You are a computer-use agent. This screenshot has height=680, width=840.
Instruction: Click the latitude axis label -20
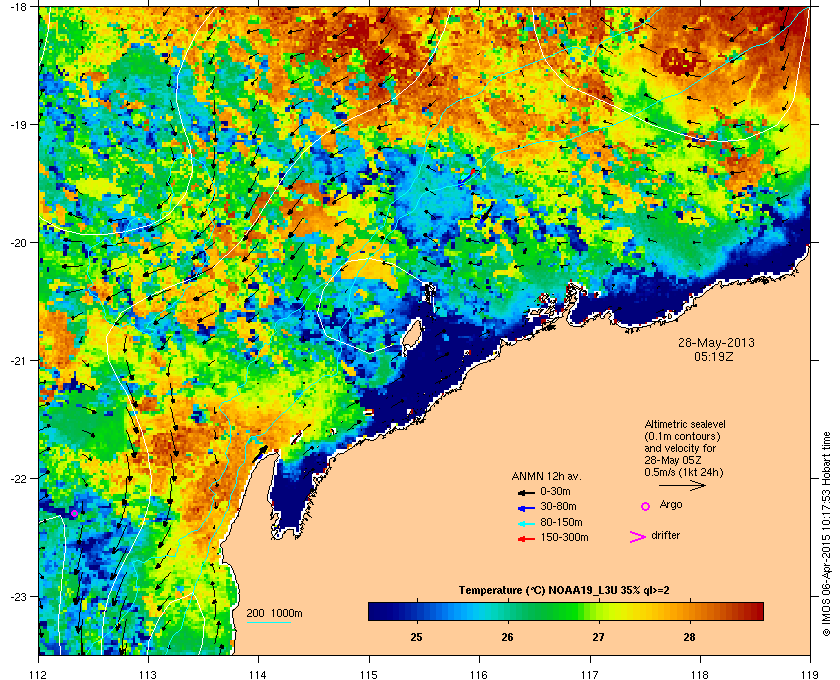coord(18,243)
